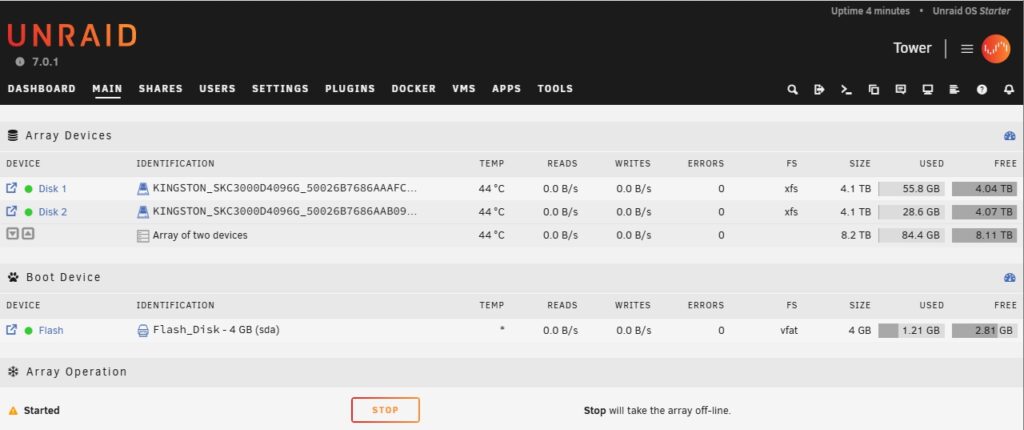This screenshot has width=1024, height=430.
Task: Open the hamburger menu beside Tower
Action: [967, 48]
